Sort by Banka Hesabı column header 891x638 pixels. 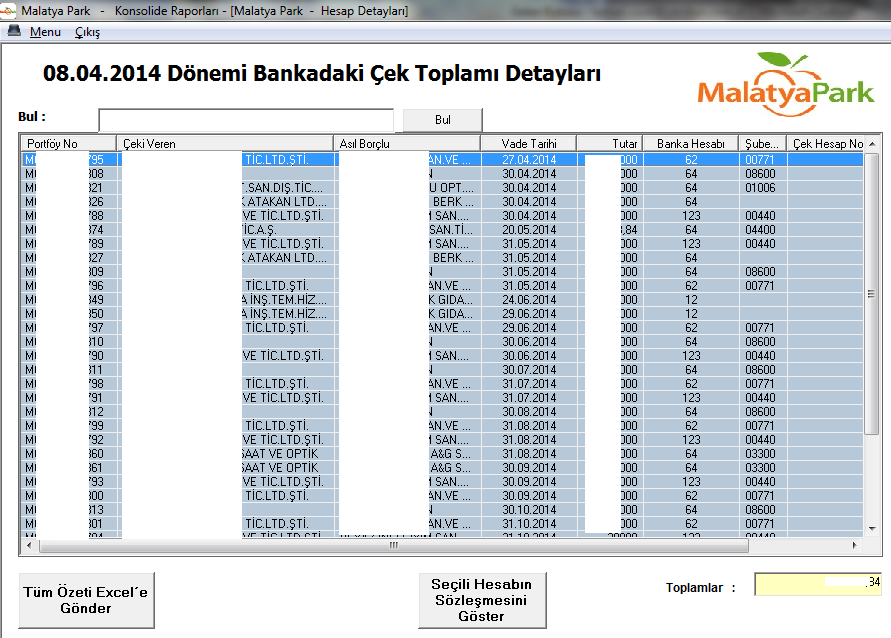click(x=690, y=143)
